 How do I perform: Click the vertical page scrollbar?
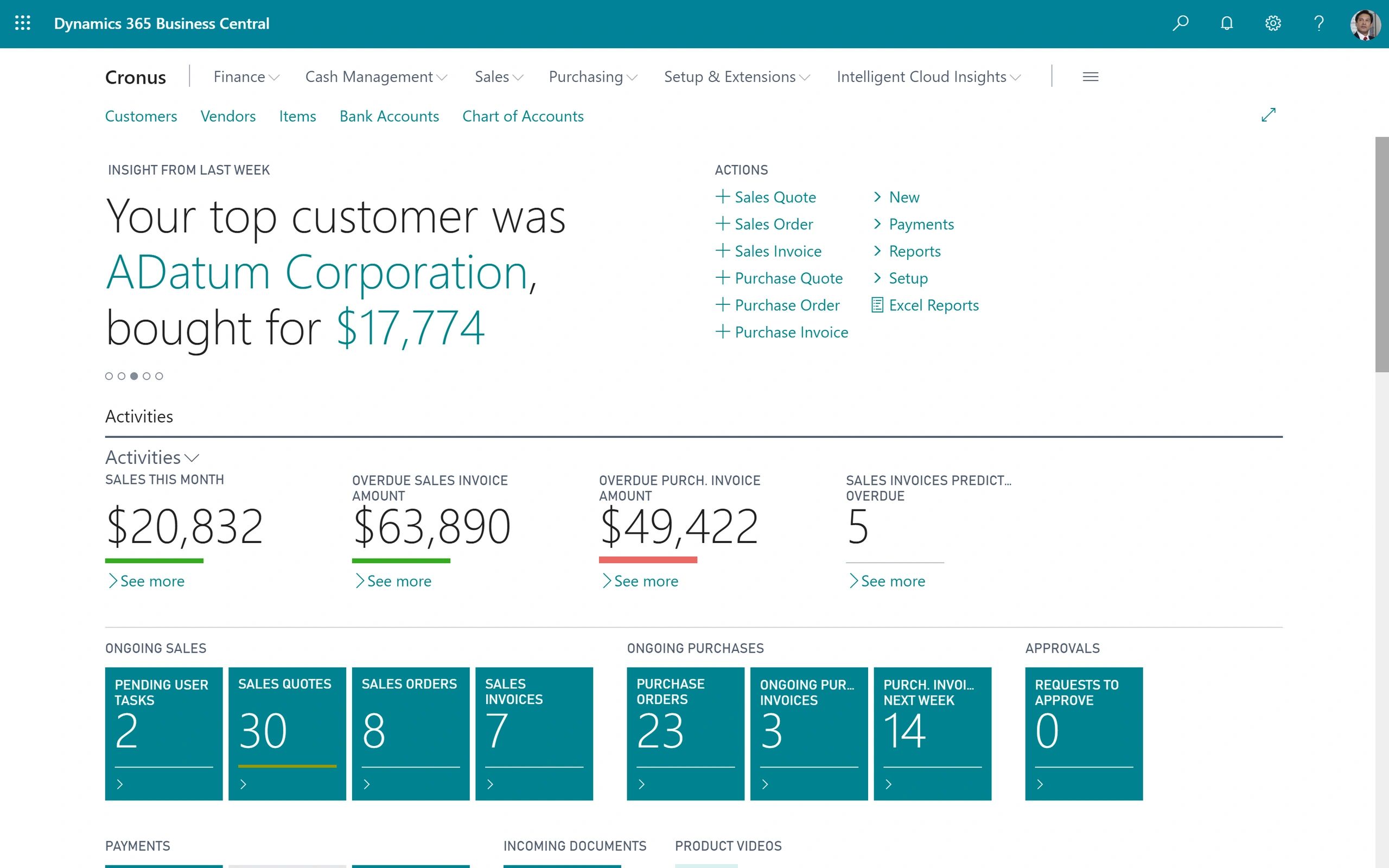click(x=1381, y=254)
